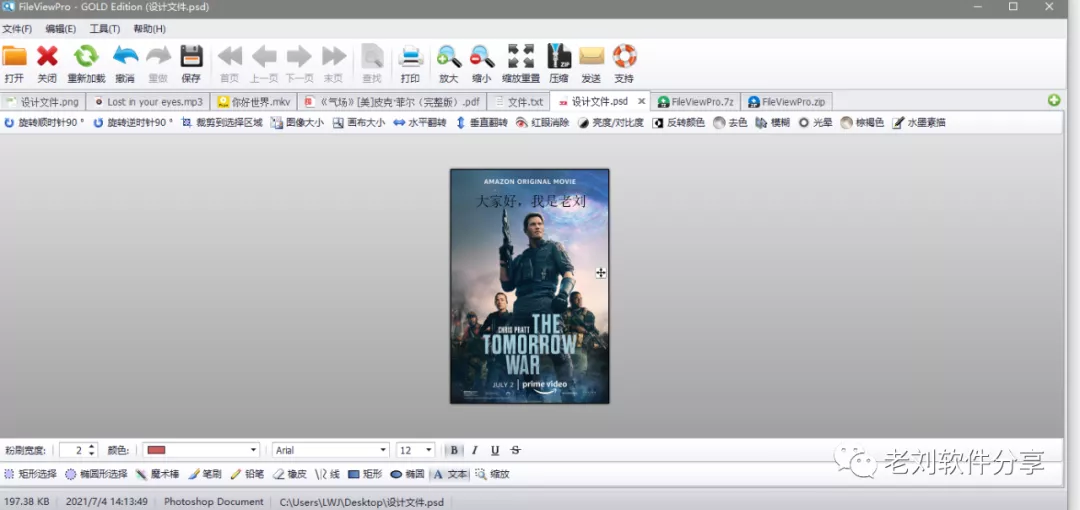This screenshot has height=510, width=1080.
Task: Toggle bold text formatting
Action: pos(454,450)
